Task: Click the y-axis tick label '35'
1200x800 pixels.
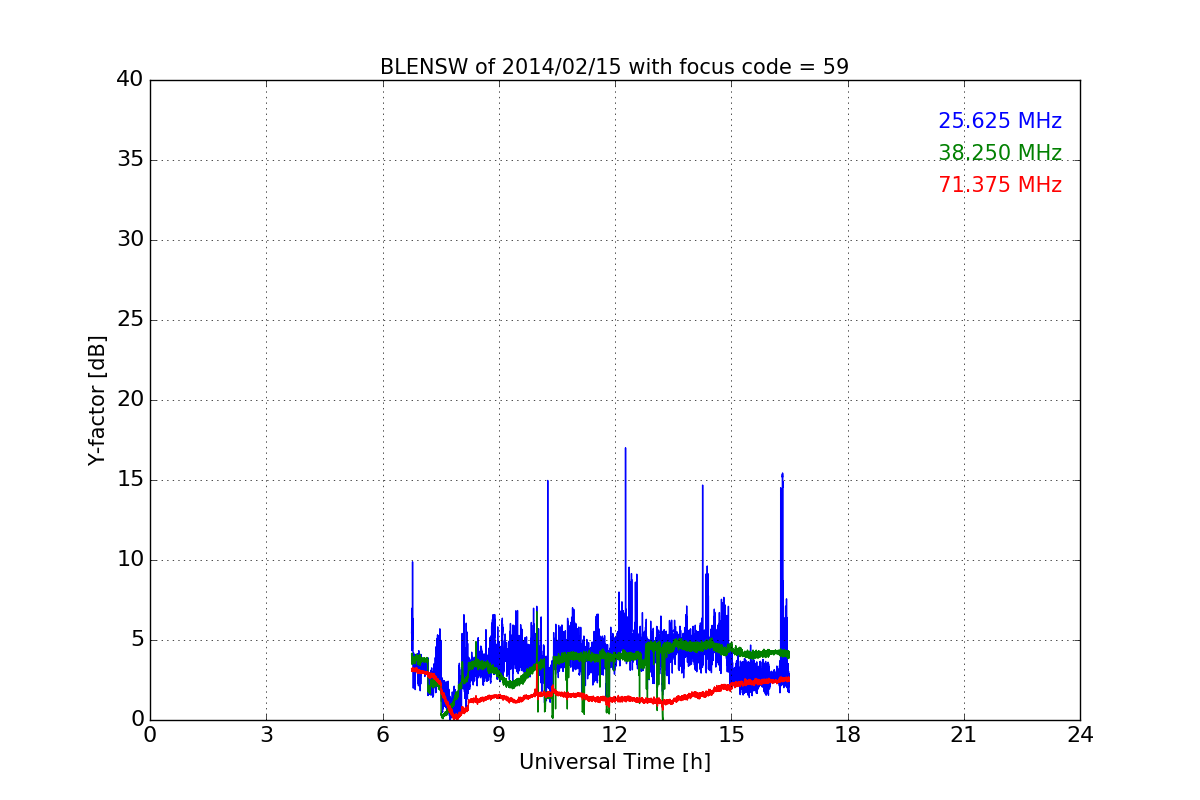Action: [130, 160]
